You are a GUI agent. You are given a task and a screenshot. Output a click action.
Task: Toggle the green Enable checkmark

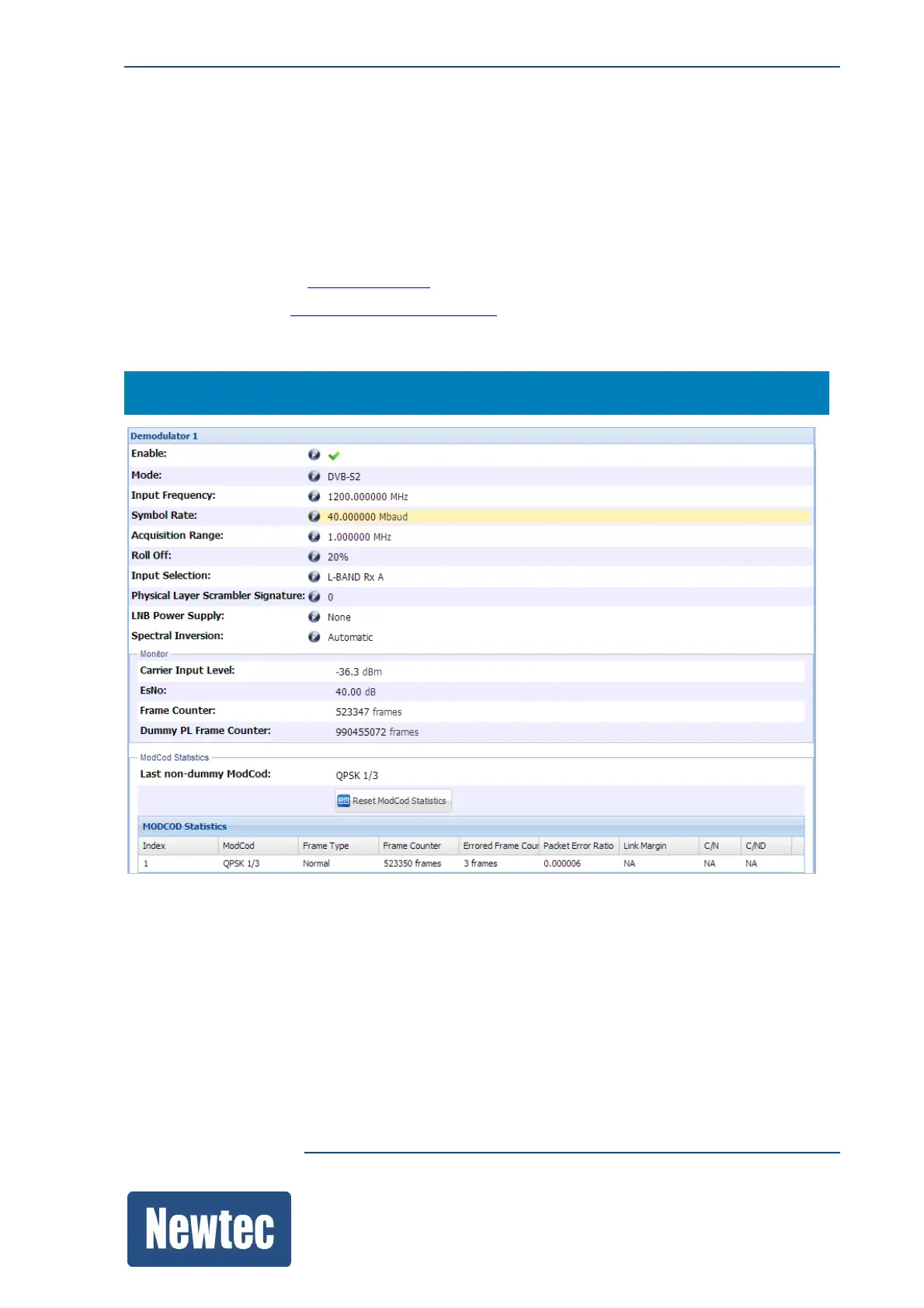[334, 456]
